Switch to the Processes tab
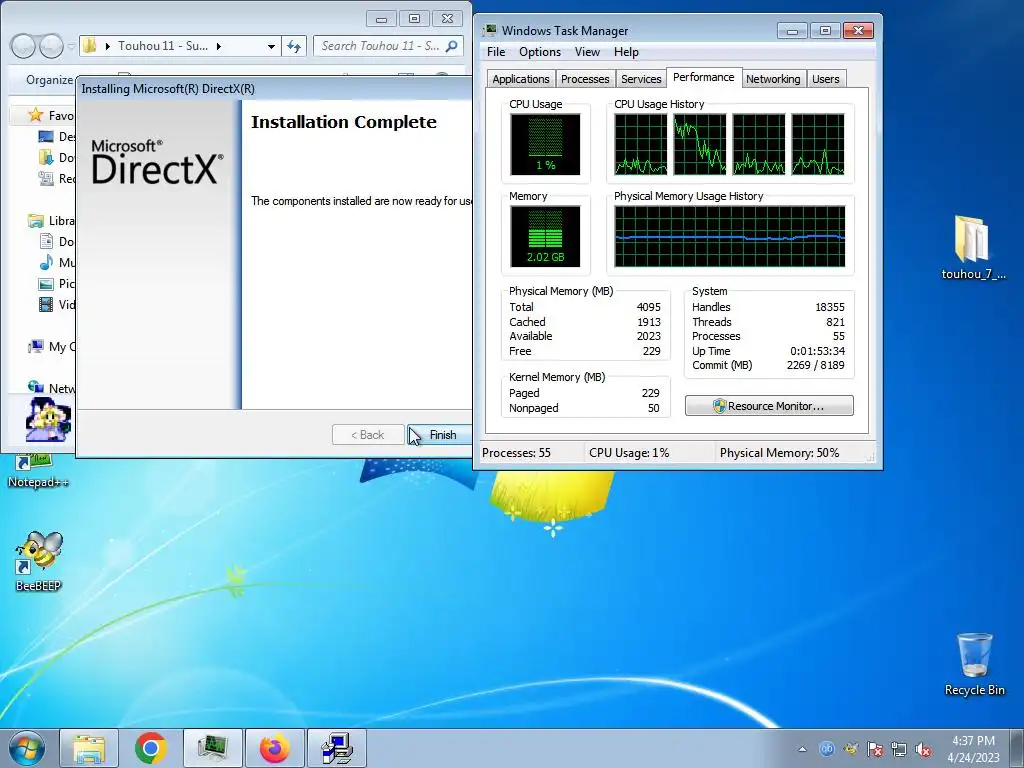Screen dimensions: 1024x768 pyautogui.click(x=584, y=79)
